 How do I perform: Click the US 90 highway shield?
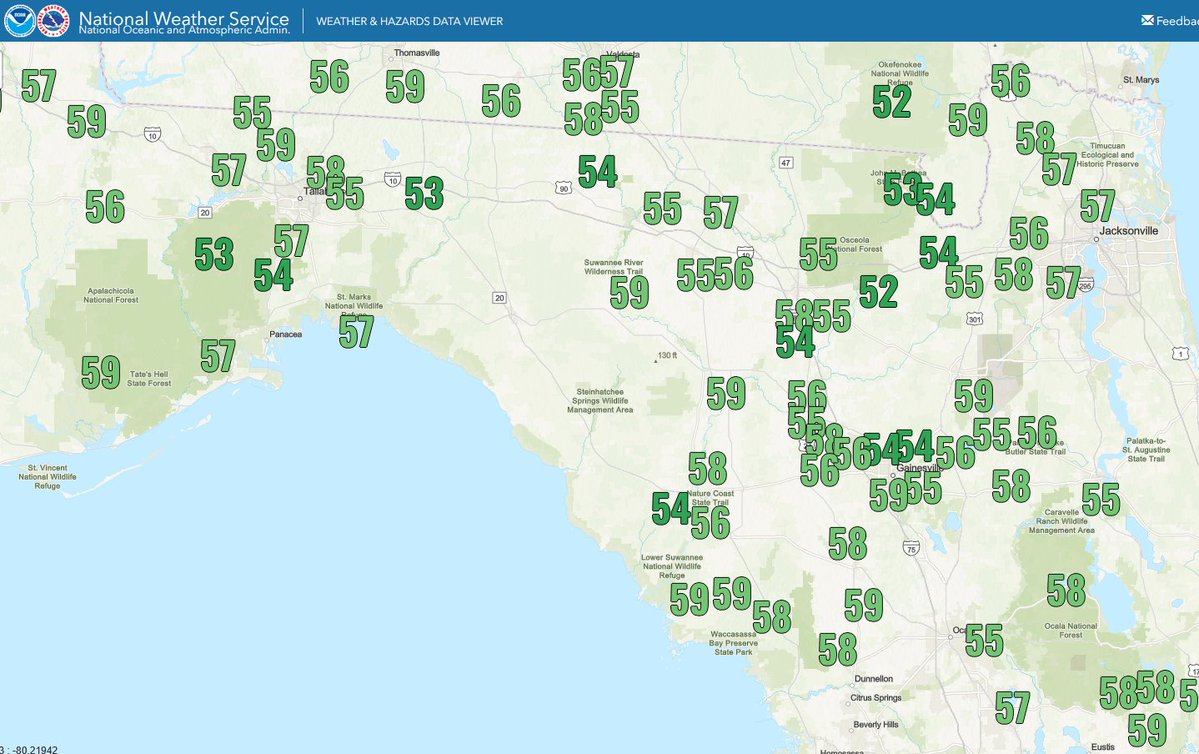pyautogui.click(x=564, y=188)
